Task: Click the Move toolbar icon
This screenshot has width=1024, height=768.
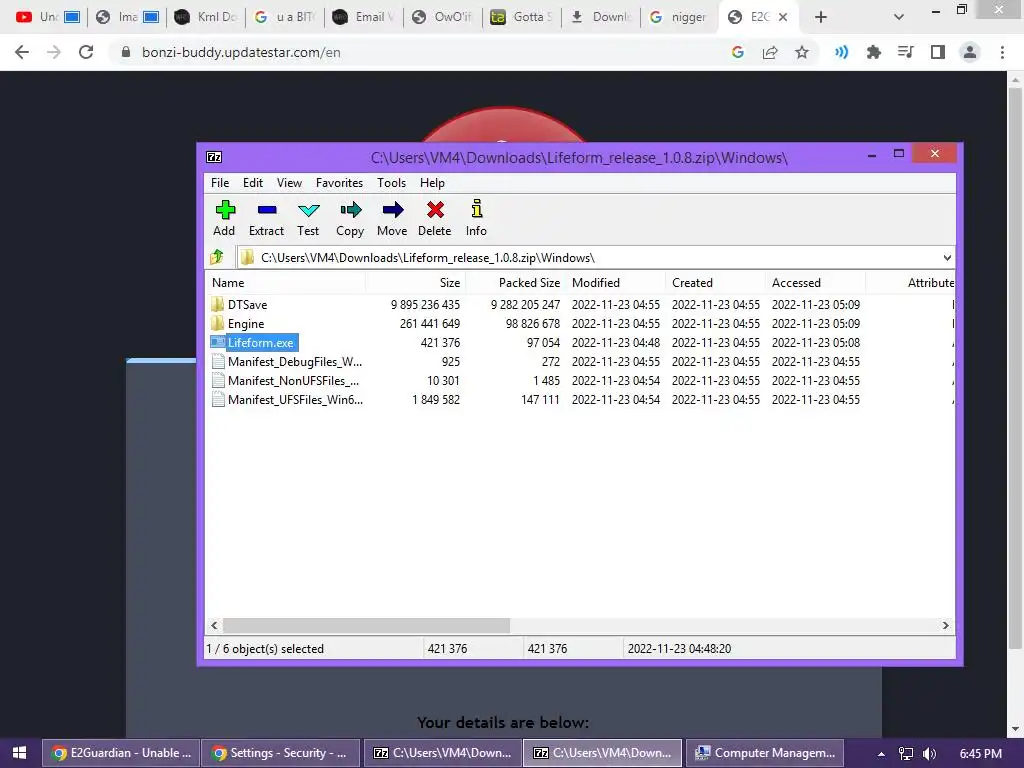Action: 392,210
